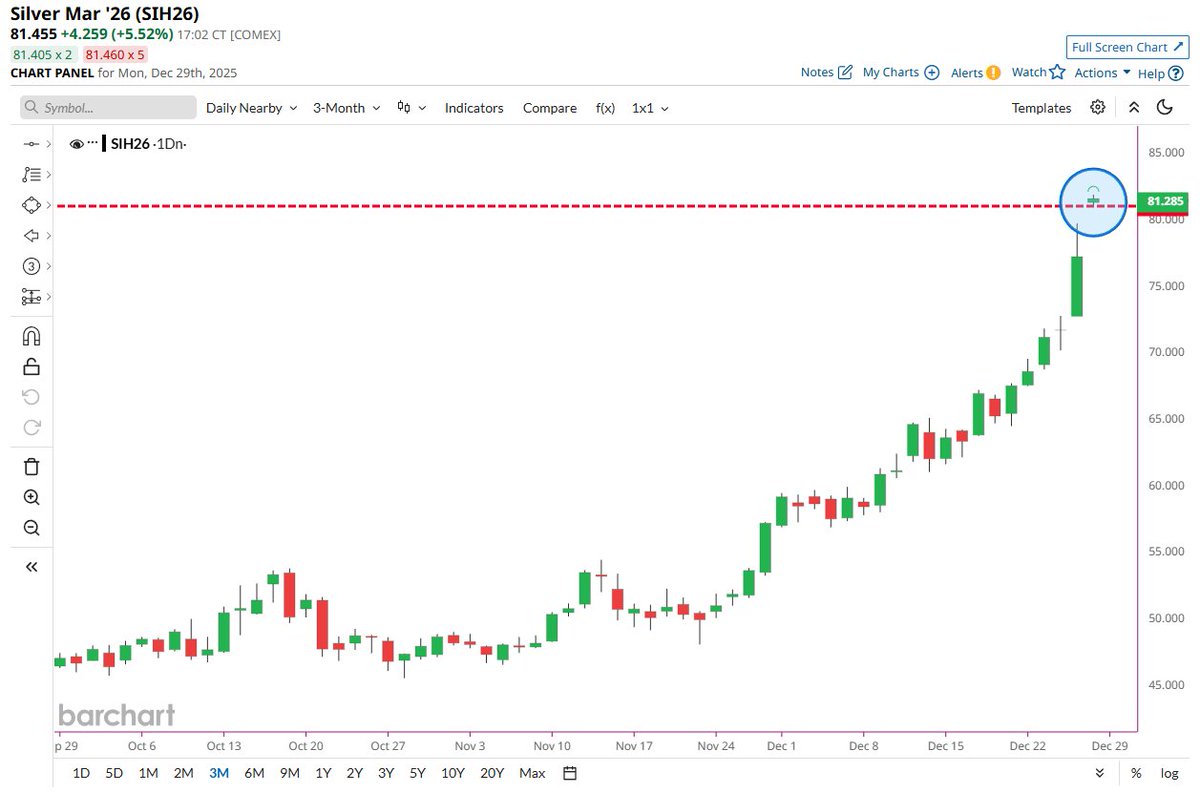This screenshot has width=1200, height=793.
Task: Expand bottom panel with double down chevron
Action: 1100,773
